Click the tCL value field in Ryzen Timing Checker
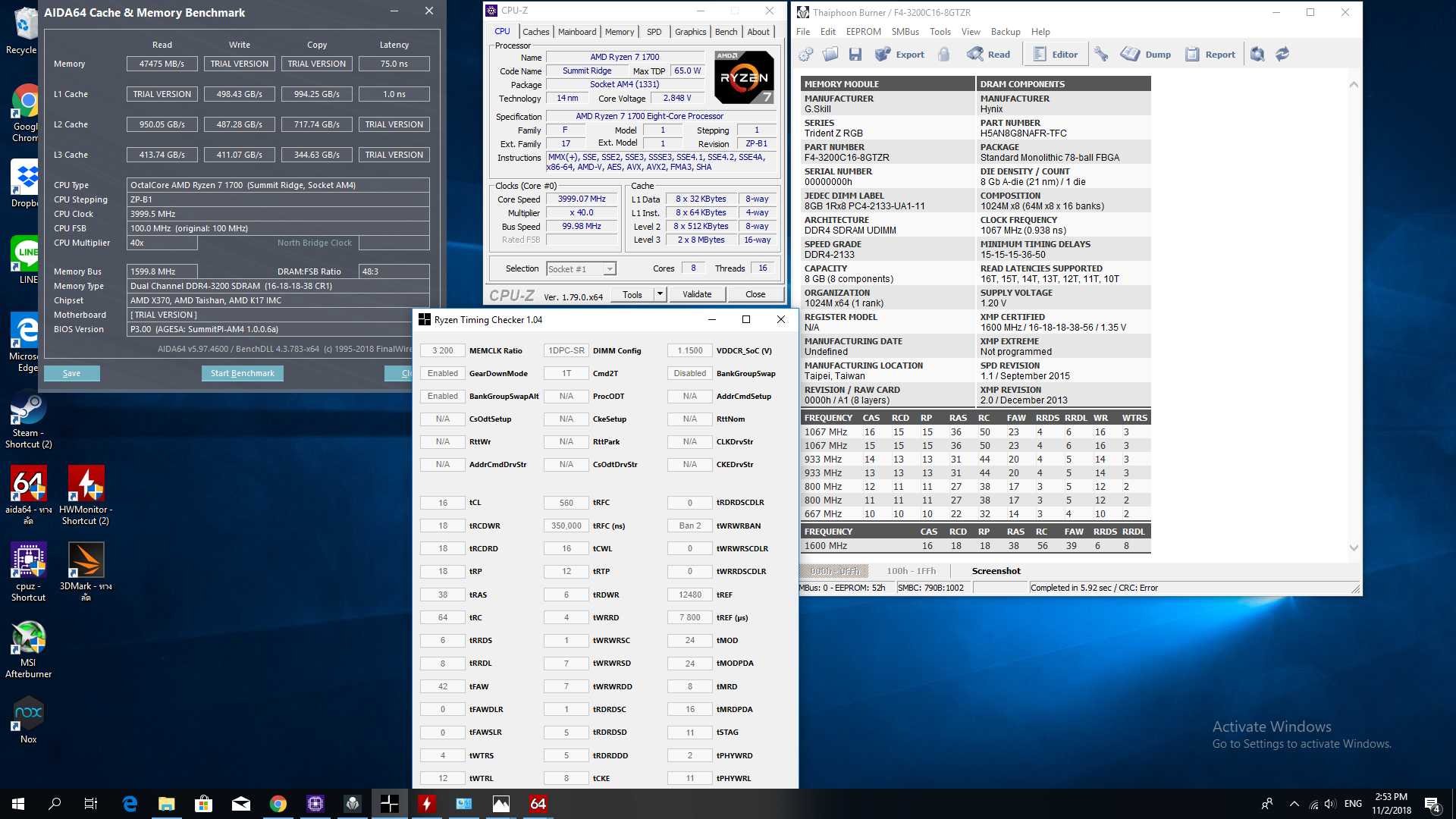 click(x=443, y=503)
